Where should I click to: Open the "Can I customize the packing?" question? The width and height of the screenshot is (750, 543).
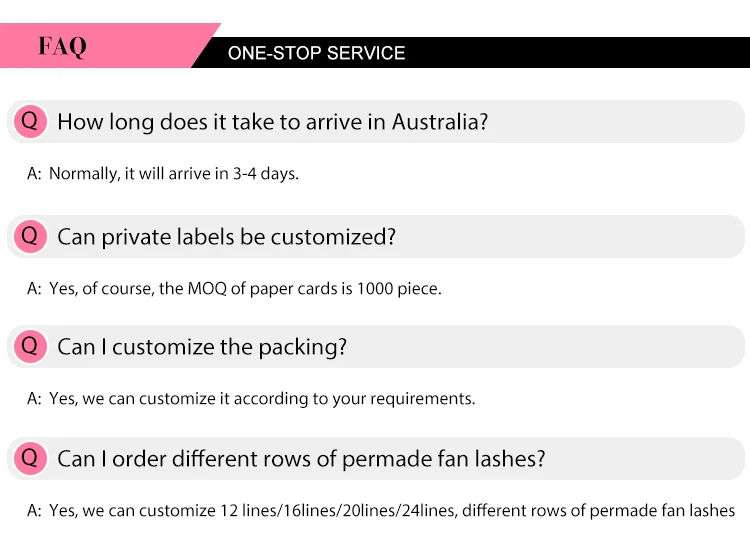tap(202, 347)
